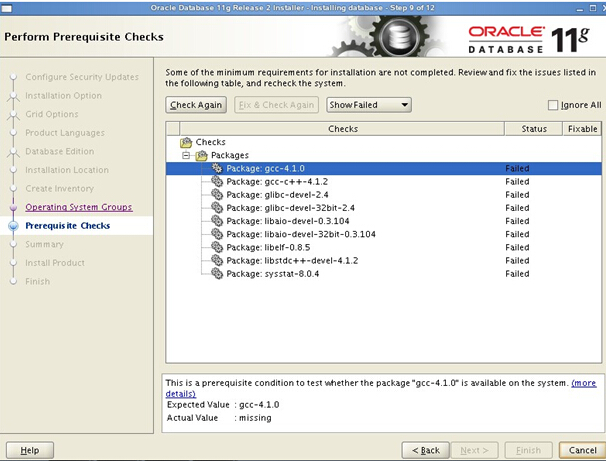Viewport: 606px width, 461px height.
Task: Click the package icon for sysstat-8.0.4
Action: click(217, 273)
